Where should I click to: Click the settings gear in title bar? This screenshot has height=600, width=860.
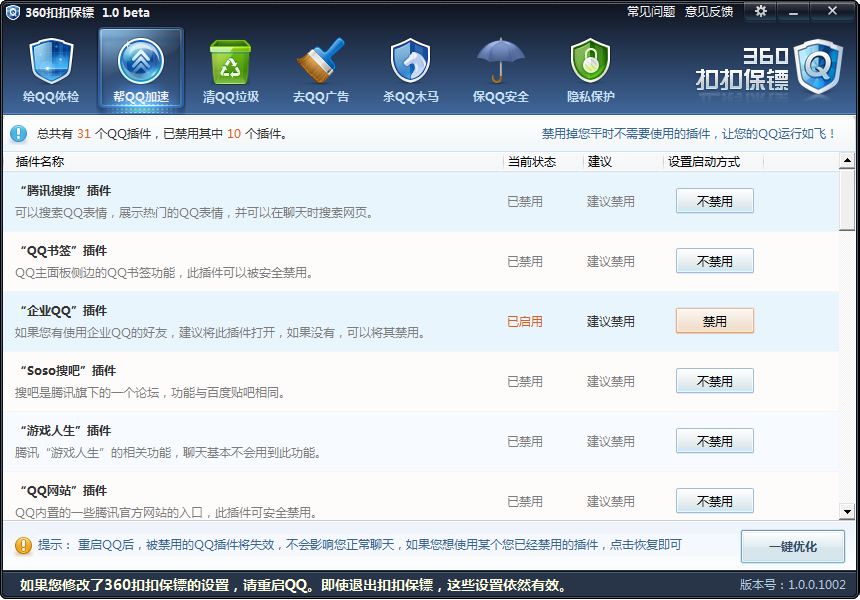point(761,11)
